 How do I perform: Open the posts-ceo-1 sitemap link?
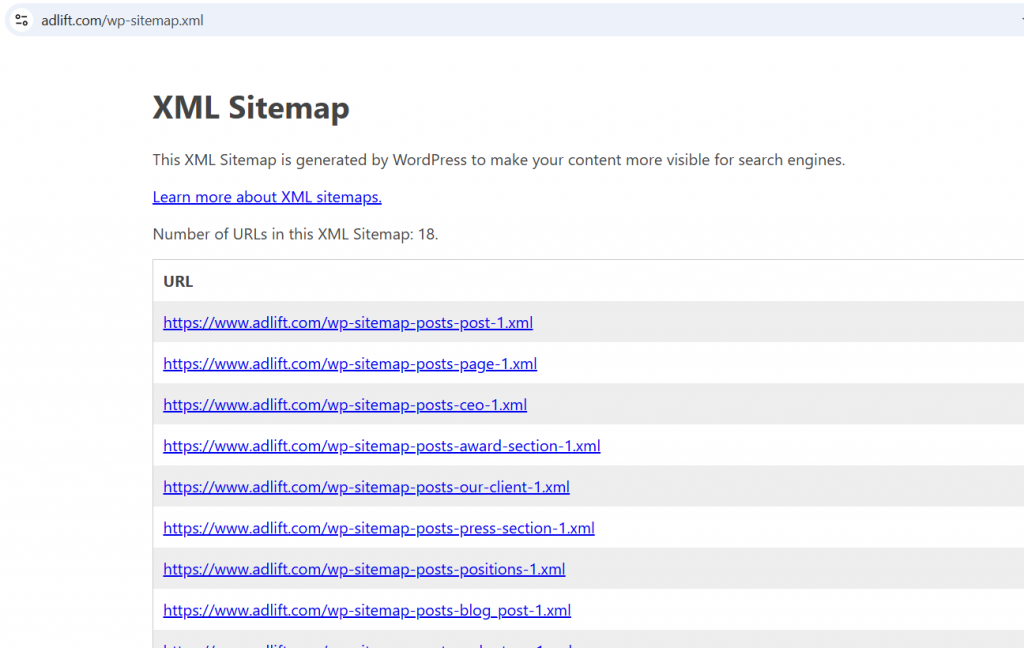(x=344, y=404)
